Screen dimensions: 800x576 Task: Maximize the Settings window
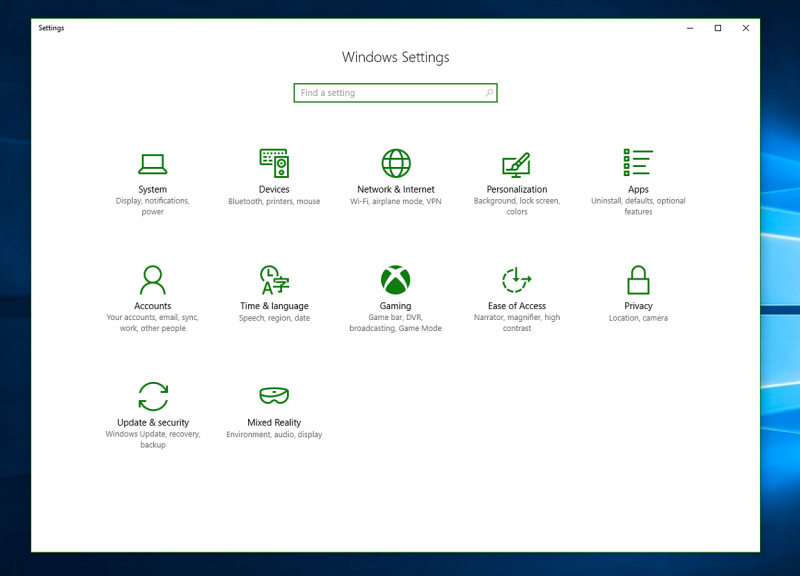(x=718, y=28)
